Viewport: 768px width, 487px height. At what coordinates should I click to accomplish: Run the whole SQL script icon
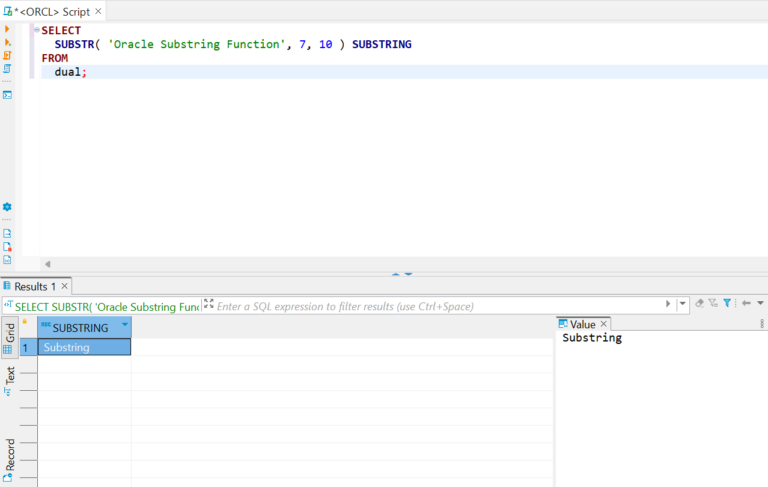pos(7,55)
